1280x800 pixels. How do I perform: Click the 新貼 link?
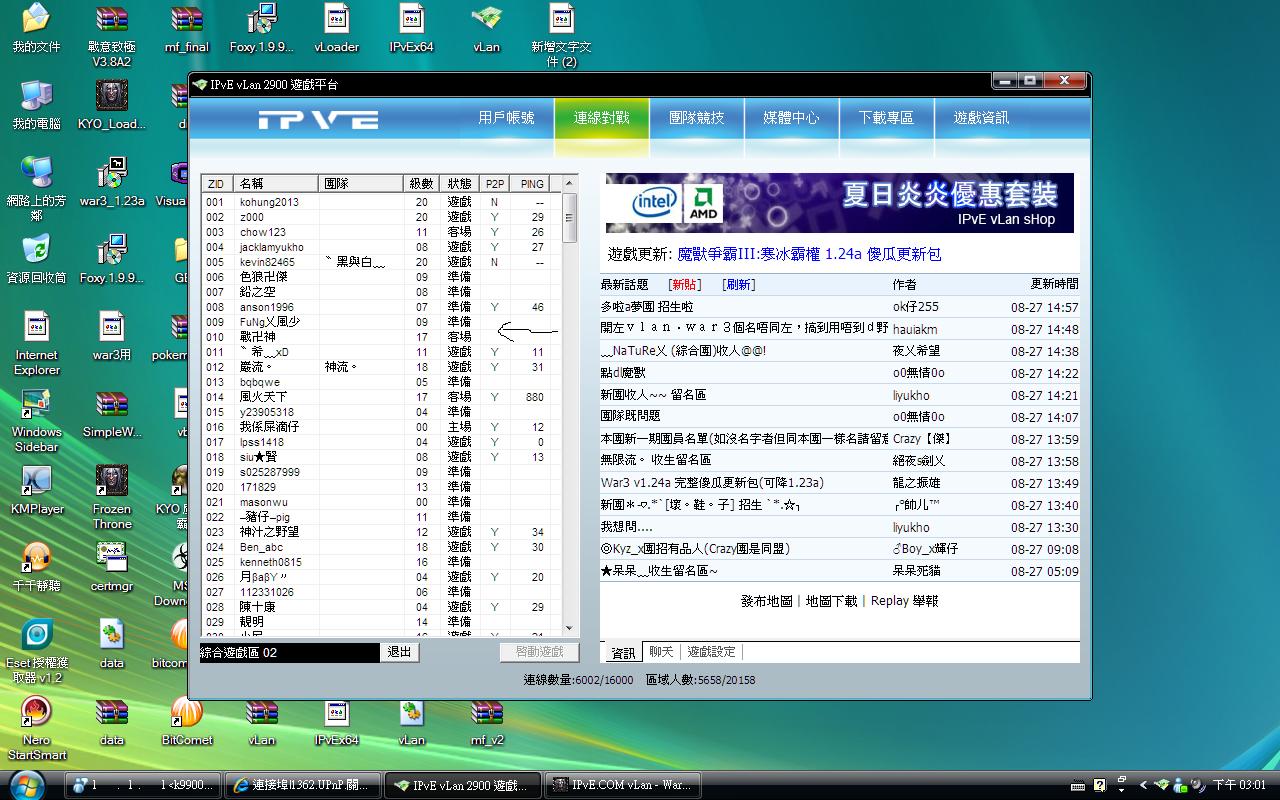[x=685, y=285]
